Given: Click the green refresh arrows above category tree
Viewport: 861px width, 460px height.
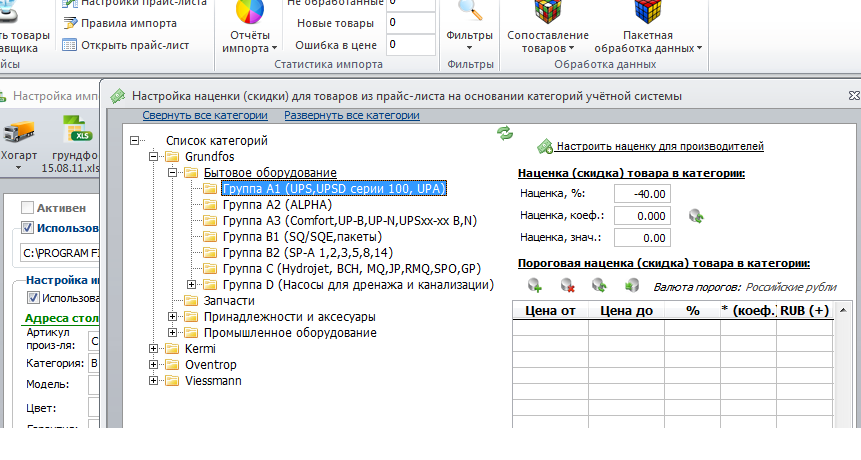Looking at the screenshot, I should coord(505,133).
